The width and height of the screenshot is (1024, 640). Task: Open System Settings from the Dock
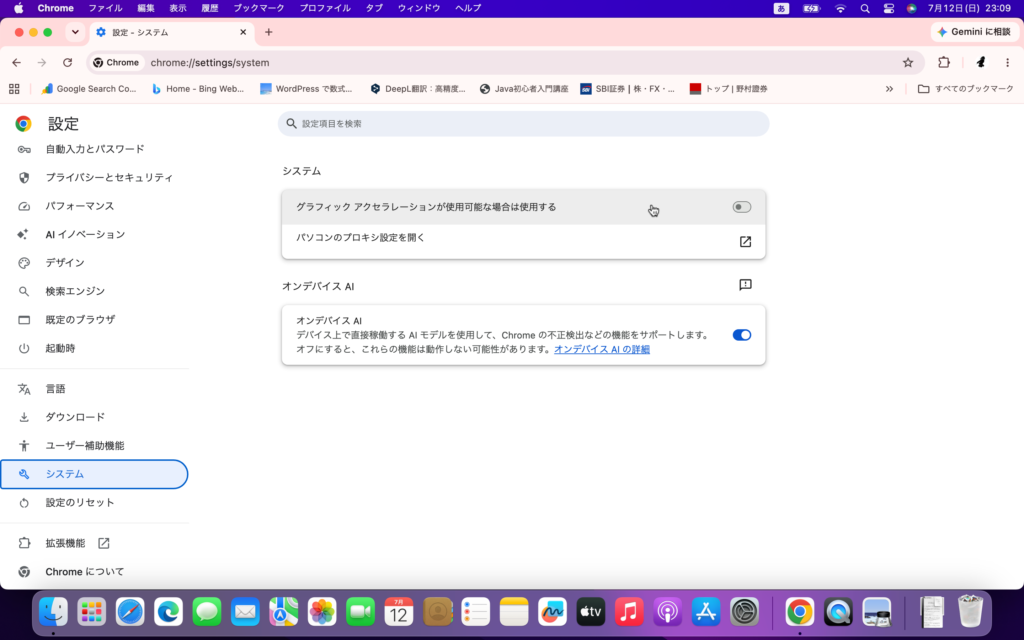(744, 612)
